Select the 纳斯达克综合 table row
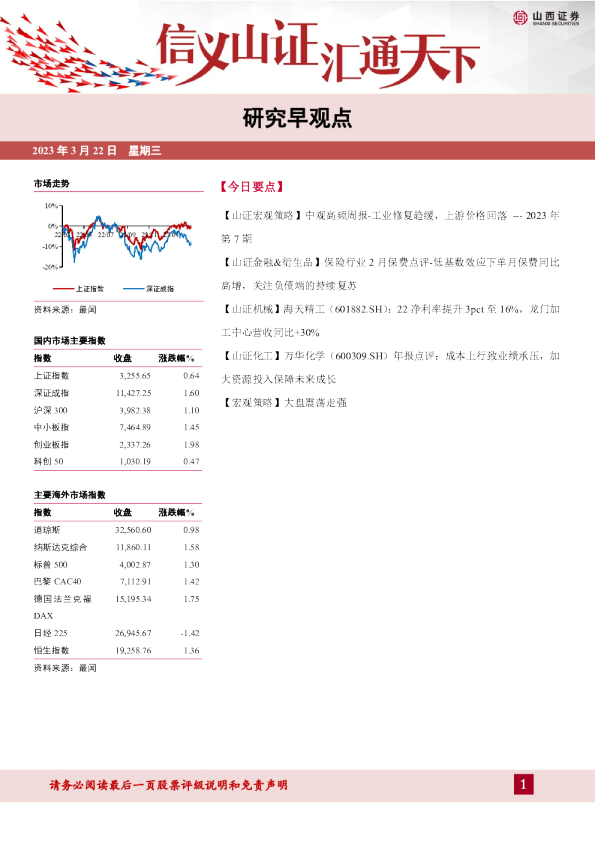Image resolution: width=595 pixels, height=842 pixels. [117, 547]
